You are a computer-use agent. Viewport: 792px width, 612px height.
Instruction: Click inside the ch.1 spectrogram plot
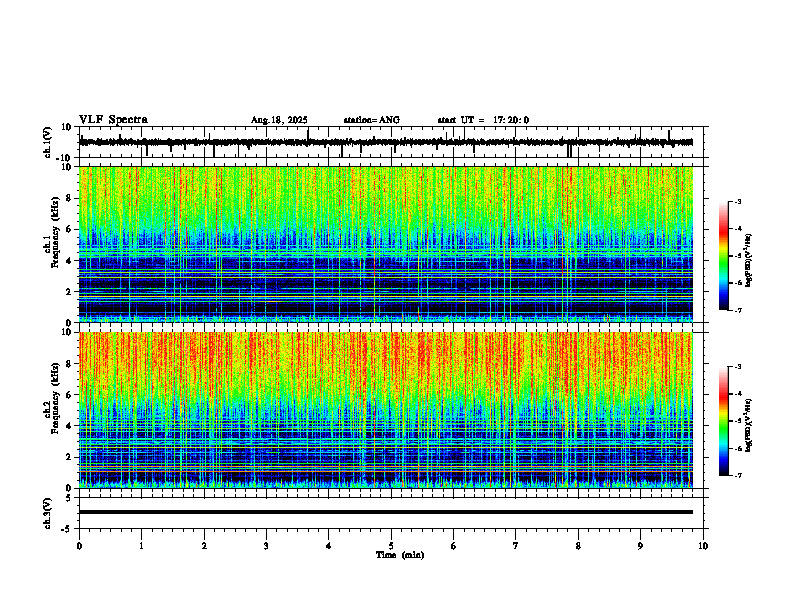point(385,244)
